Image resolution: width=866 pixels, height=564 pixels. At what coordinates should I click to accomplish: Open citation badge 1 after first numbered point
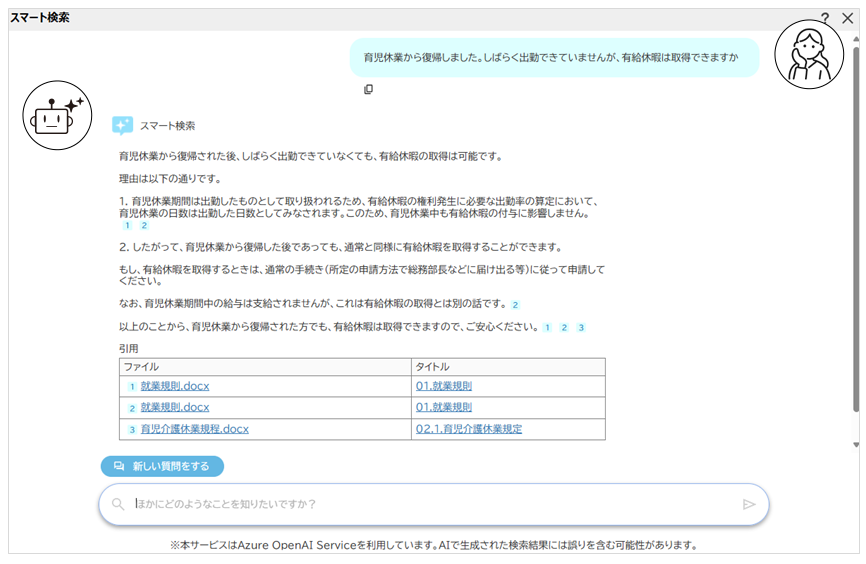[127, 226]
